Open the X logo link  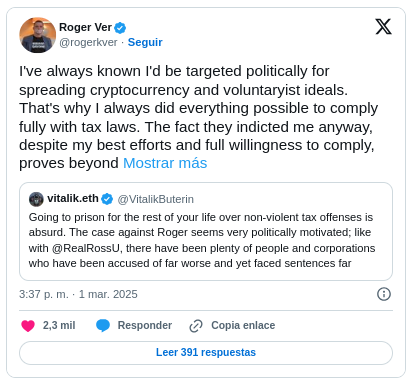coord(383,27)
